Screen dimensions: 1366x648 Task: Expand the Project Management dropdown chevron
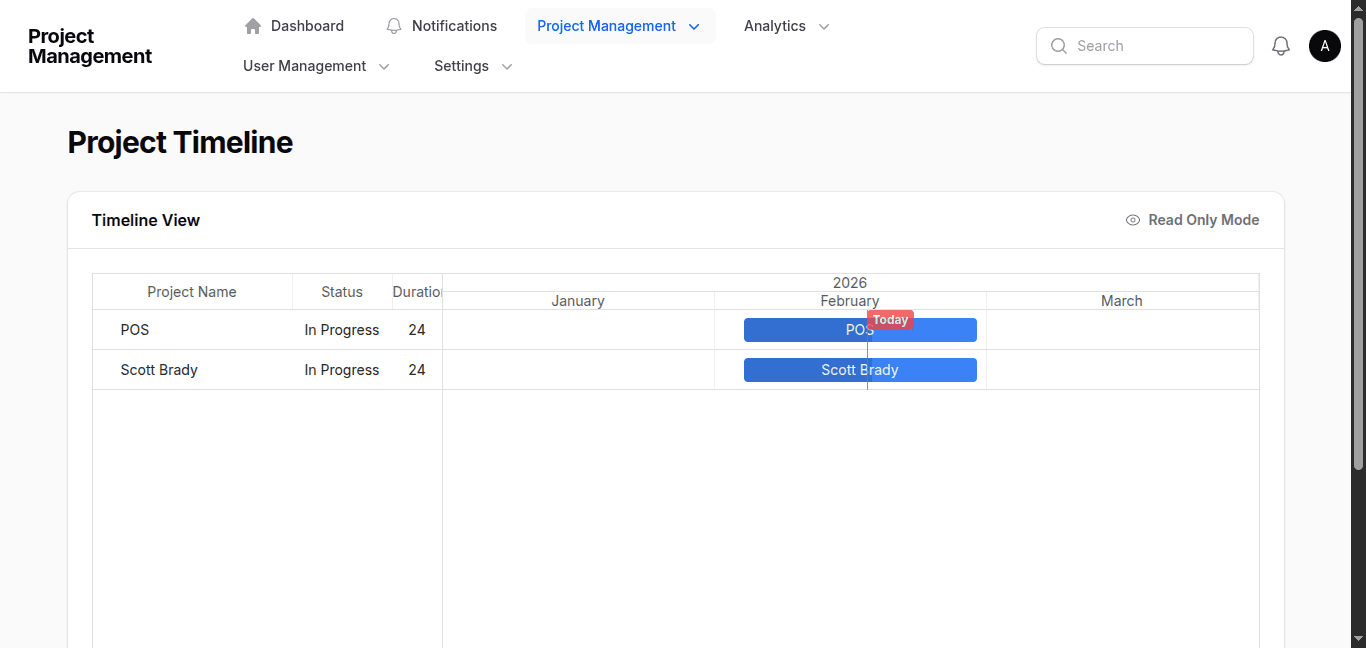coord(694,27)
